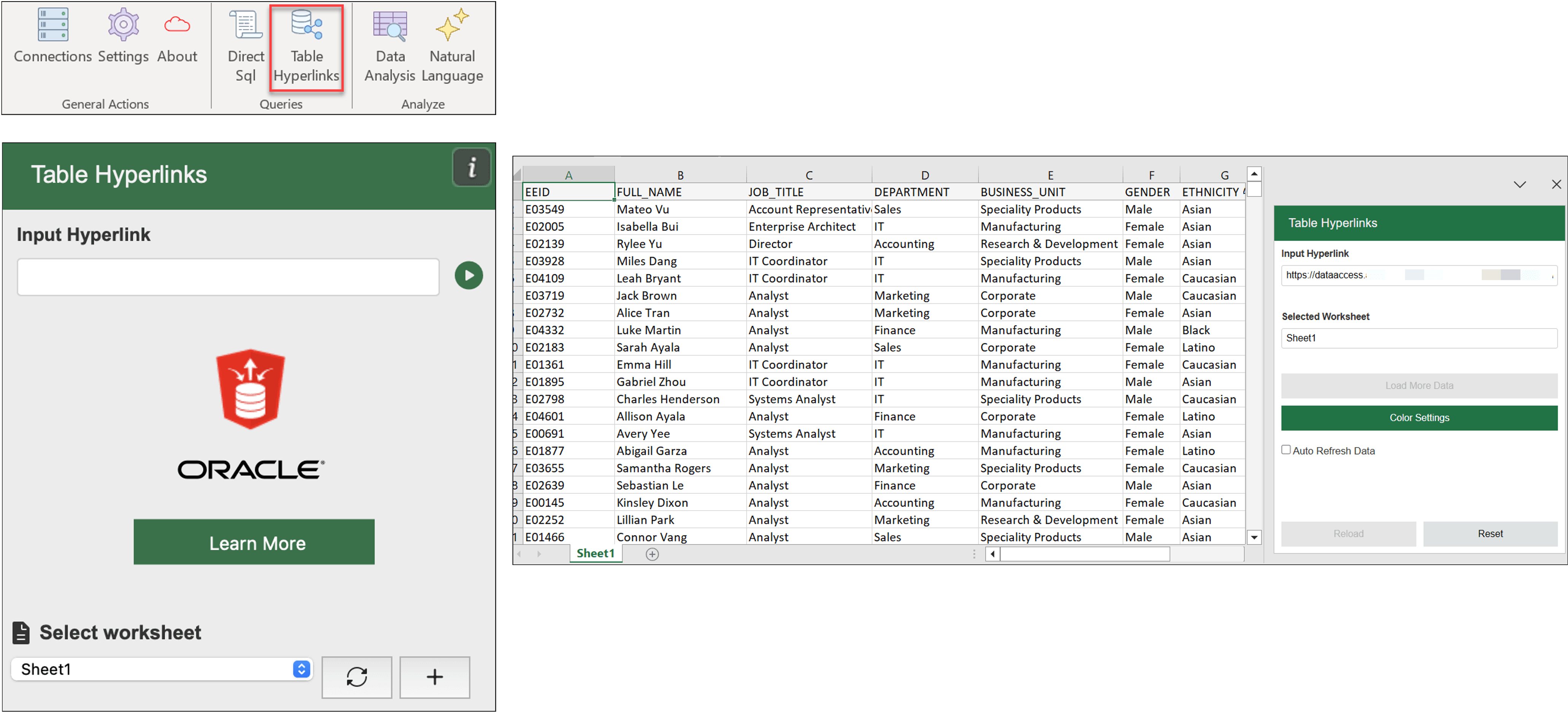Click the empty Input Hyperlink field
Image resolution: width=1568 pixels, height=712 pixels.
[228, 277]
